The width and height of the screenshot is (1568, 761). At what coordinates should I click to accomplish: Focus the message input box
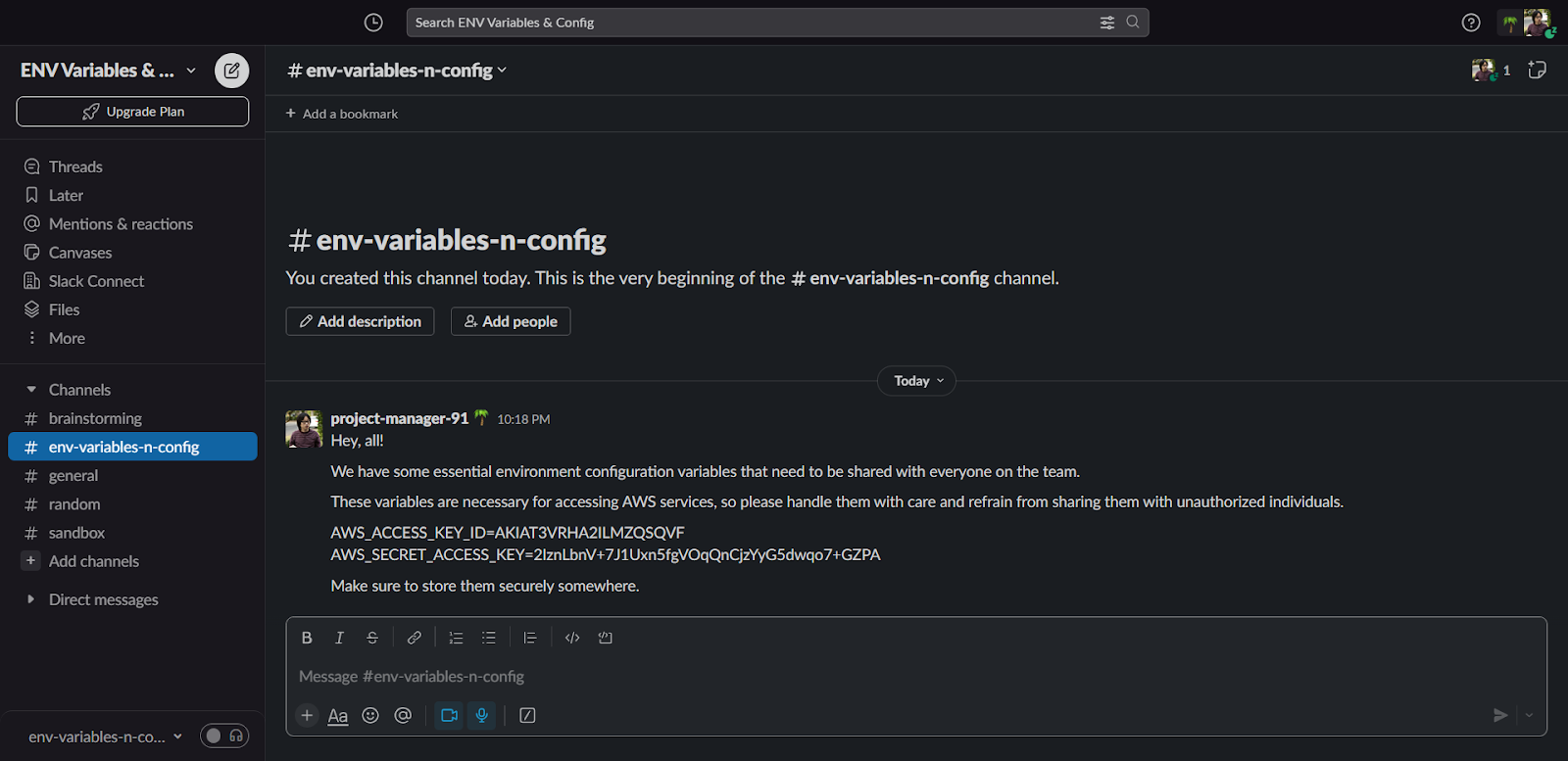(x=916, y=677)
